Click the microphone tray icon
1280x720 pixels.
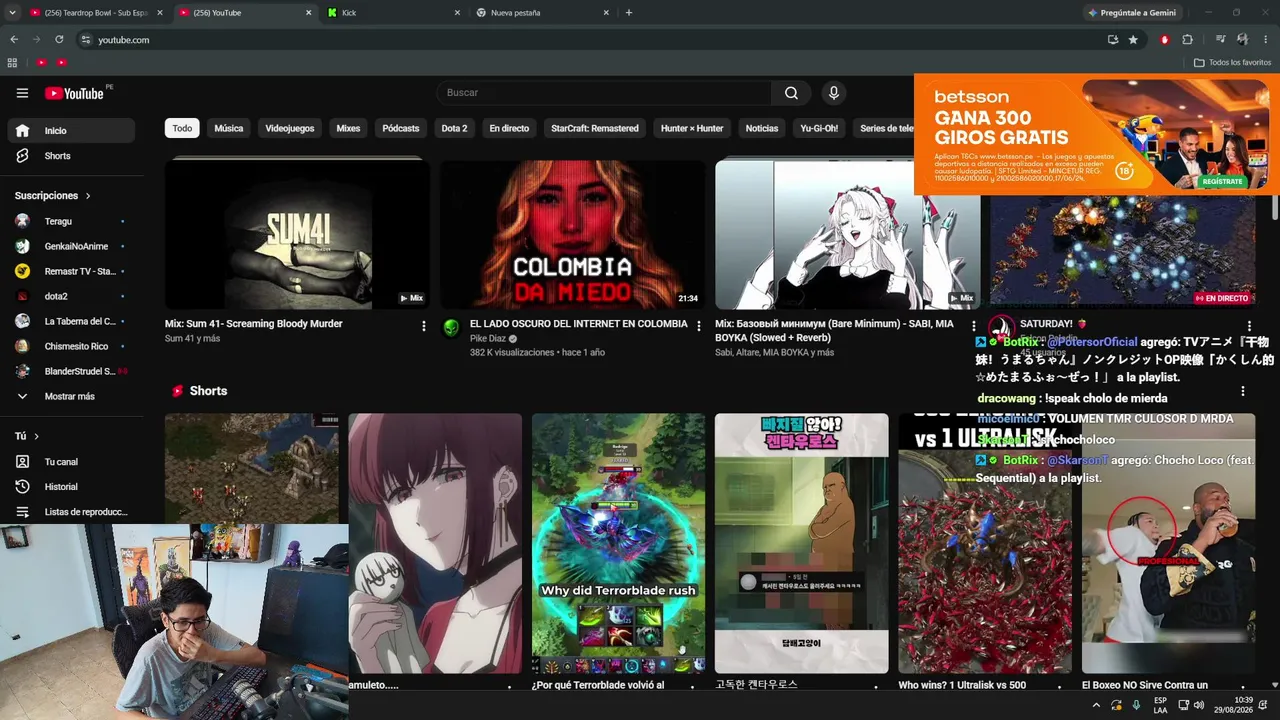pos(1136,705)
